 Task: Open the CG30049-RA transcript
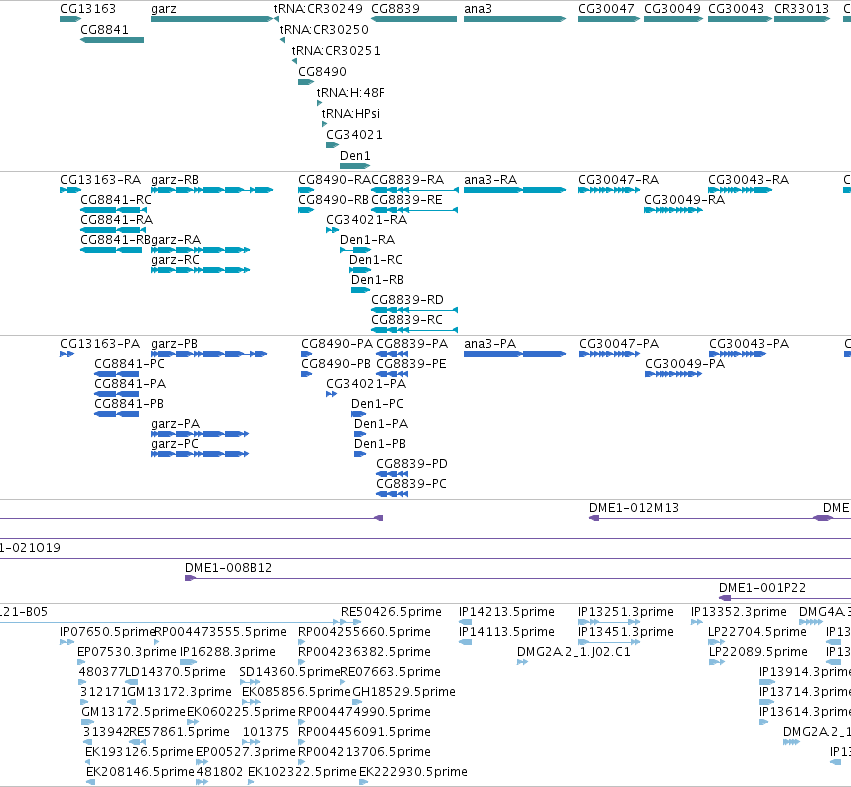coord(673,210)
